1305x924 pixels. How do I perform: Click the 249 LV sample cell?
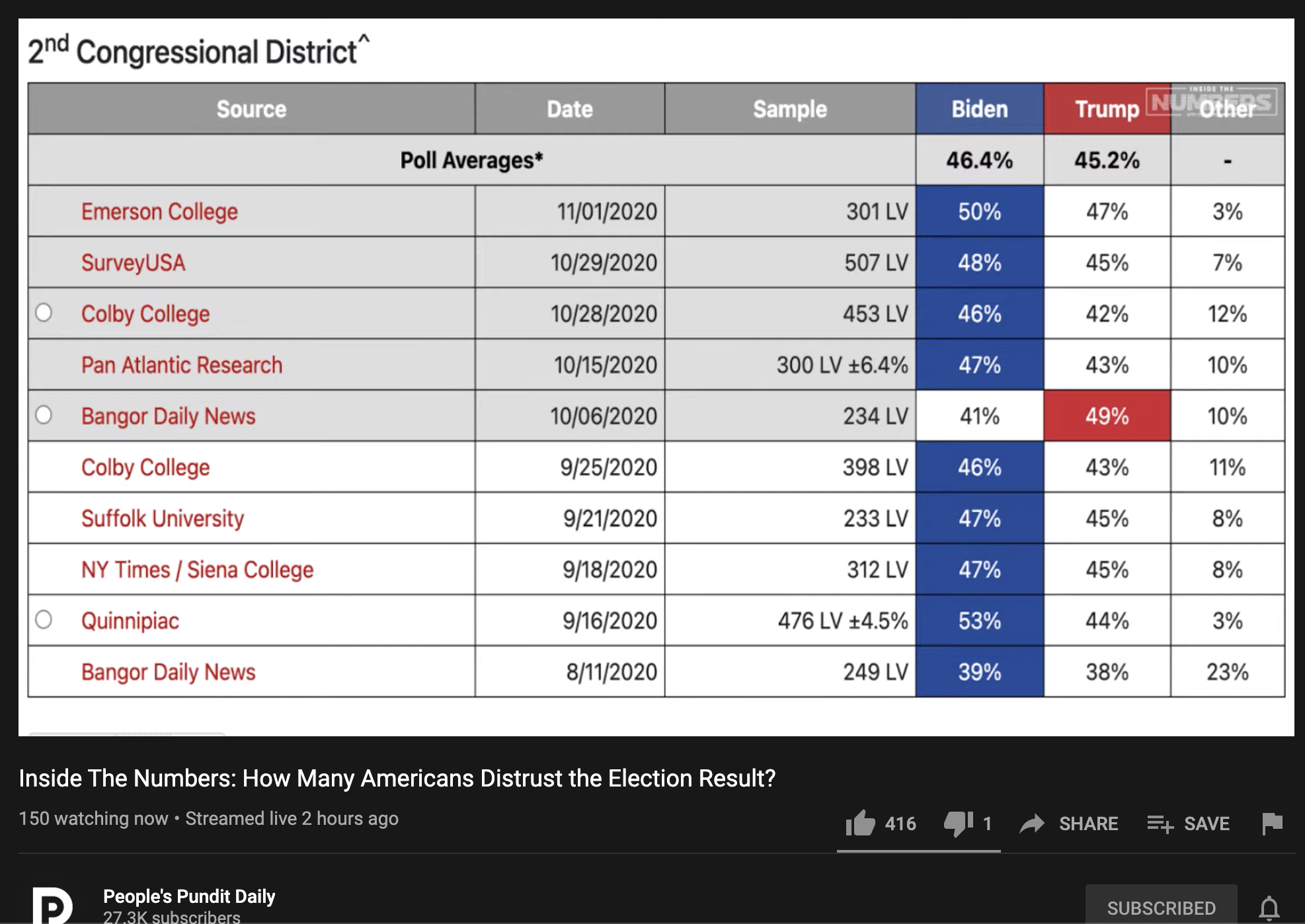[x=790, y=672]
